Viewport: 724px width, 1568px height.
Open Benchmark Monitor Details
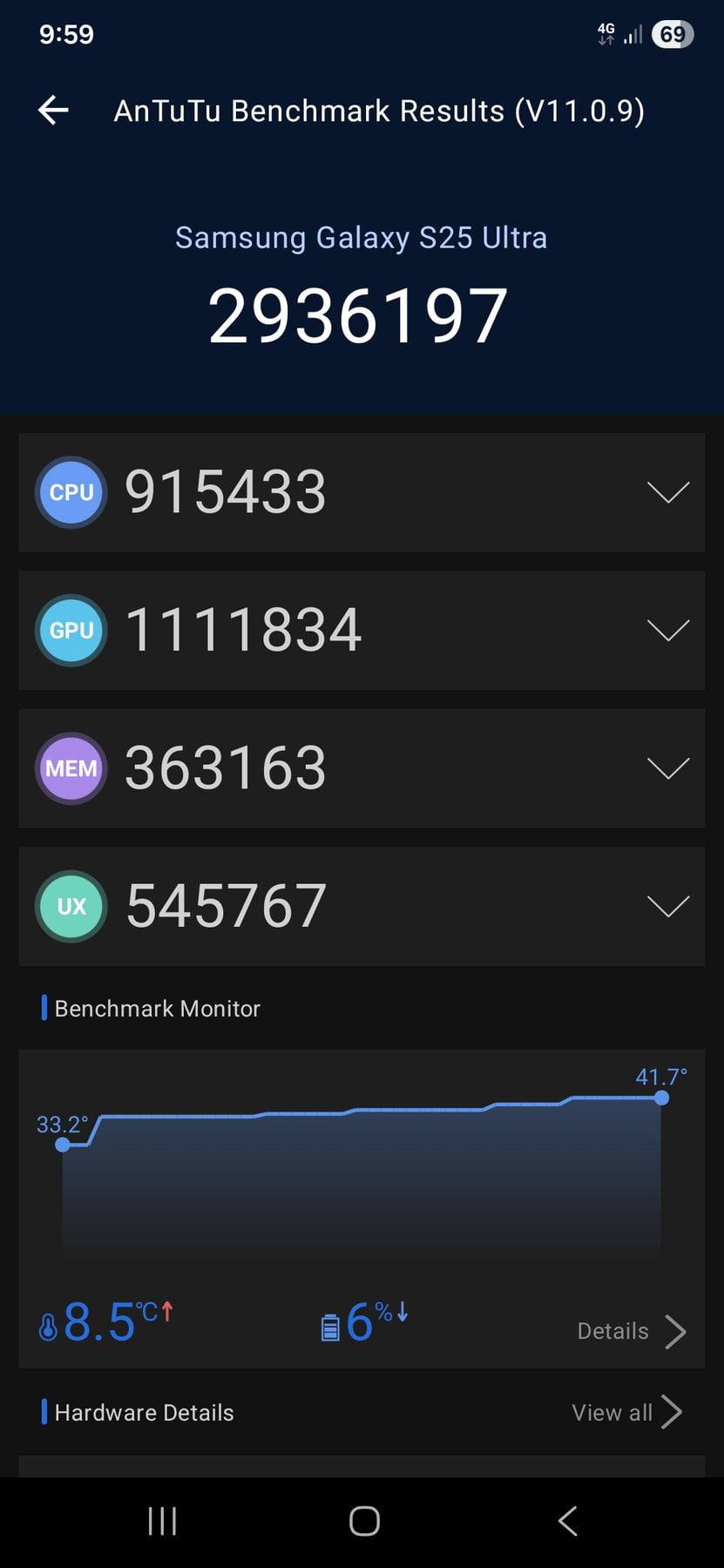(x=632, y=1331)
